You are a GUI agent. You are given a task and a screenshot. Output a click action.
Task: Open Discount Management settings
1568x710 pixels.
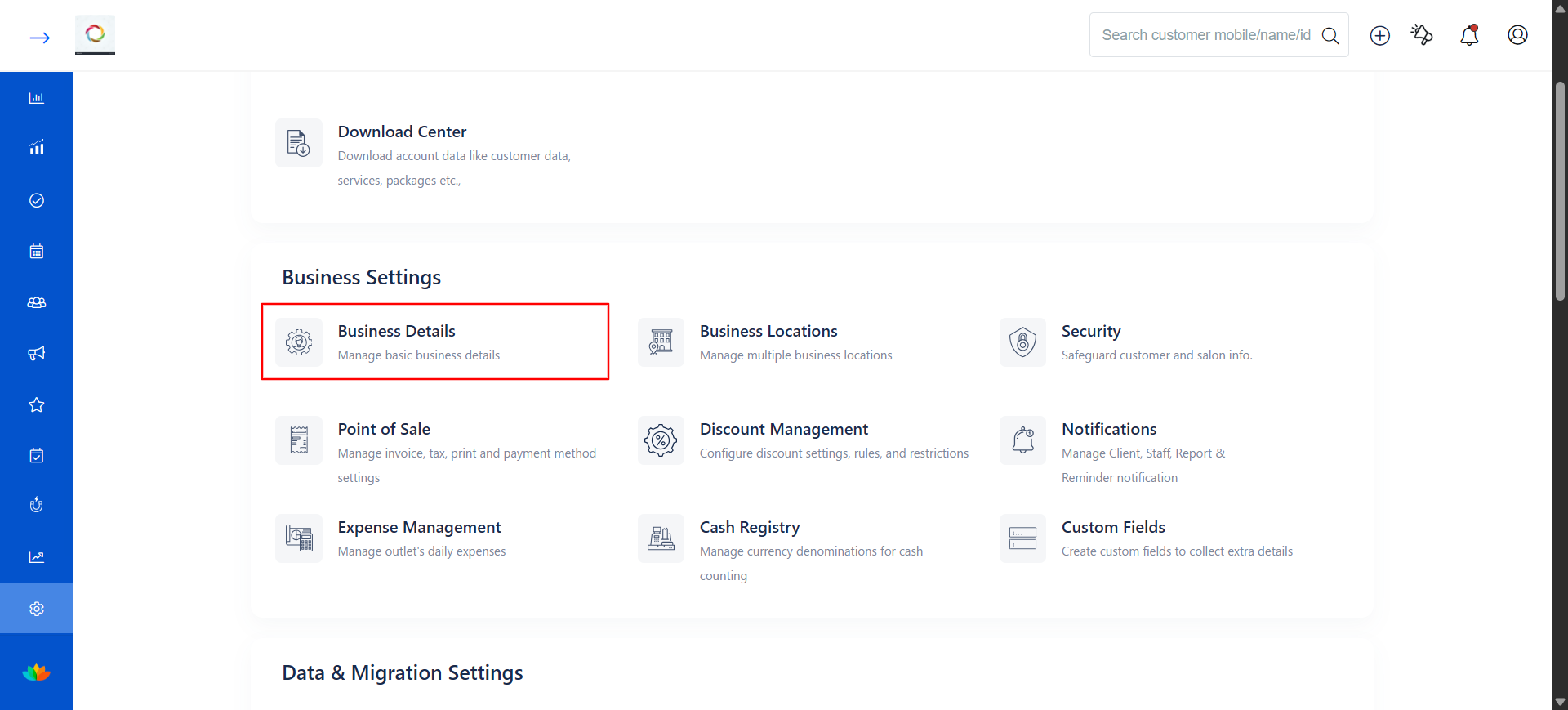click(x=784, y=429)
